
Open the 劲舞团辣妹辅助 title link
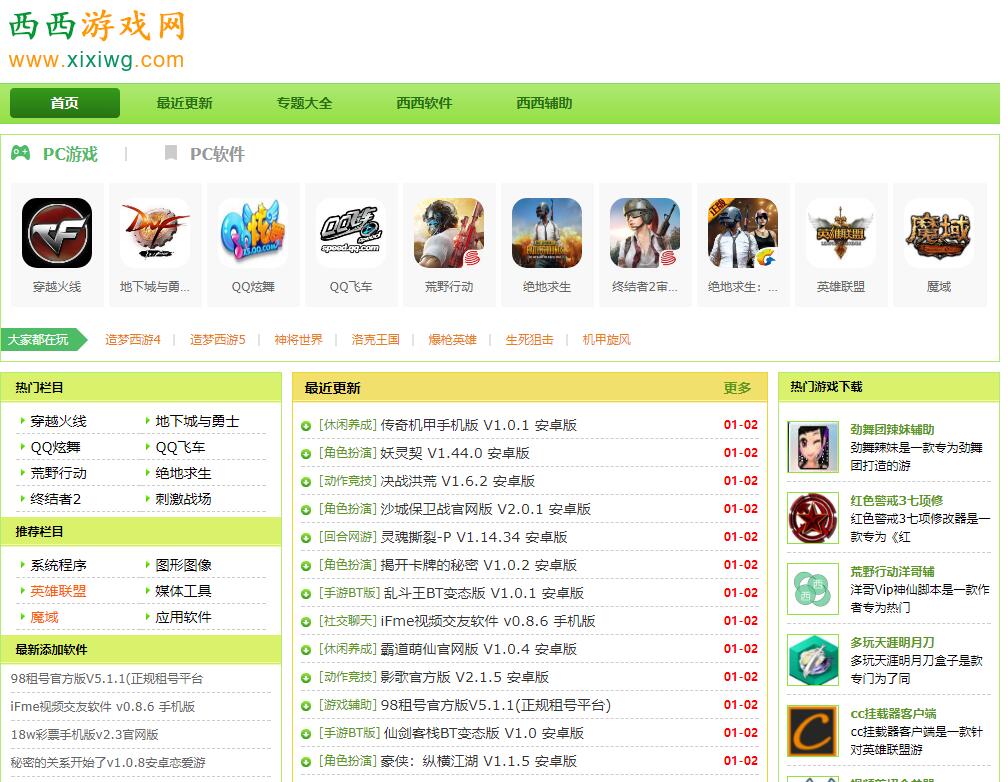892,430
